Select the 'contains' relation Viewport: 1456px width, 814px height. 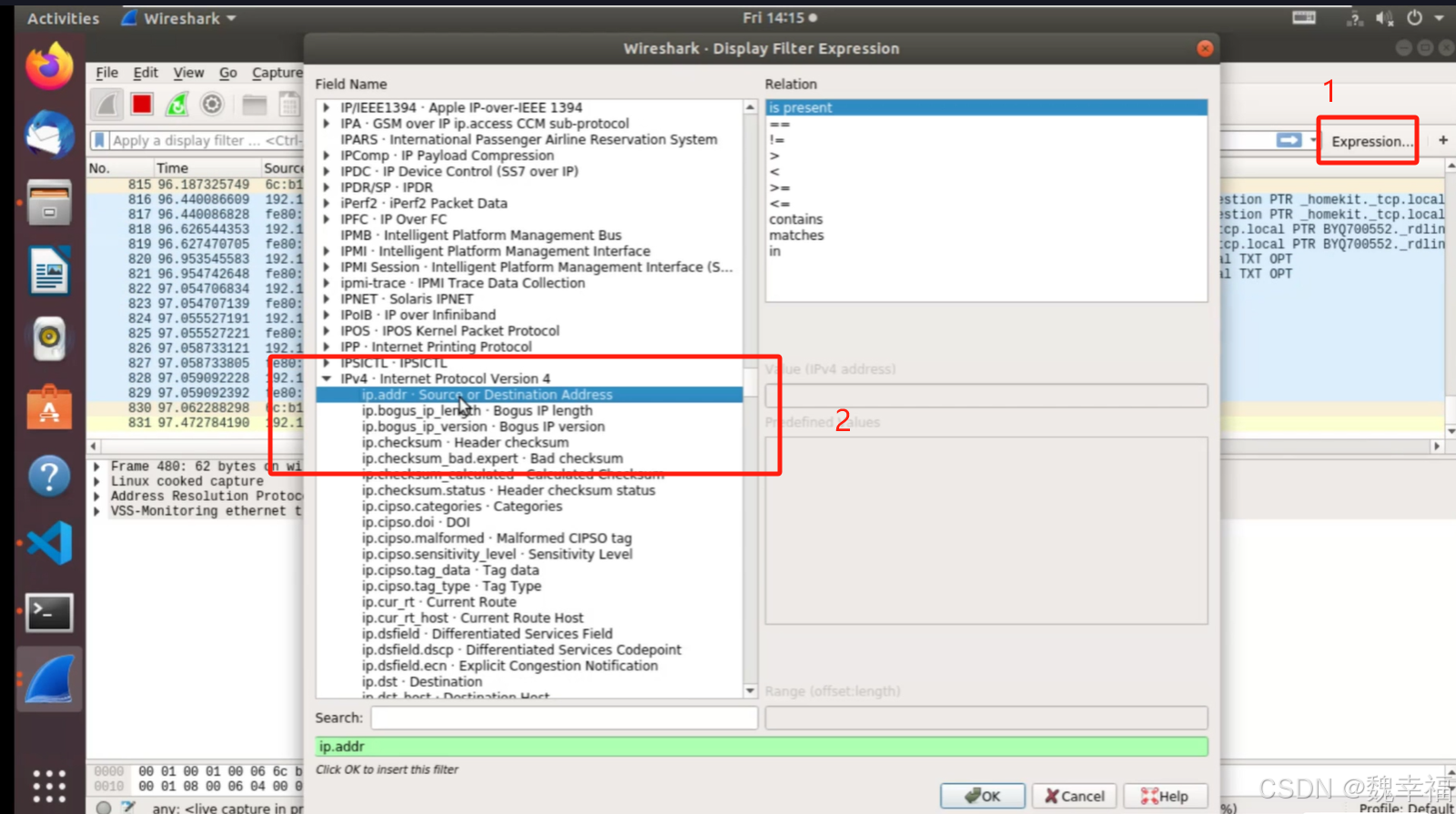tap(986, 219)
